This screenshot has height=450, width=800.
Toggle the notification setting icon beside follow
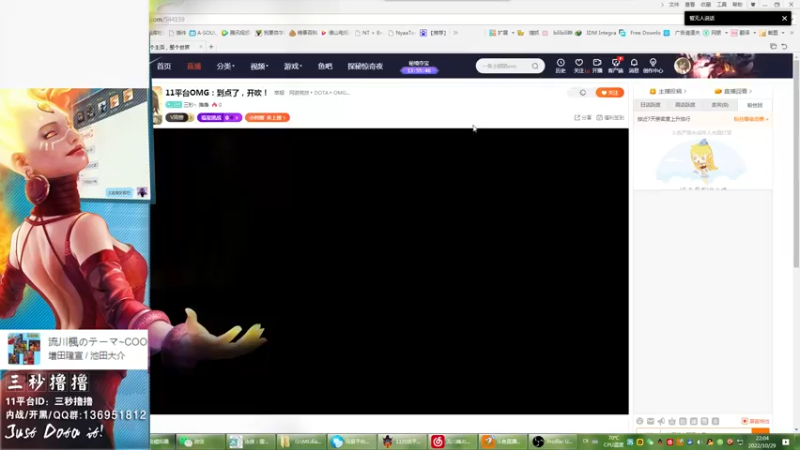click(x=583, y=93)
